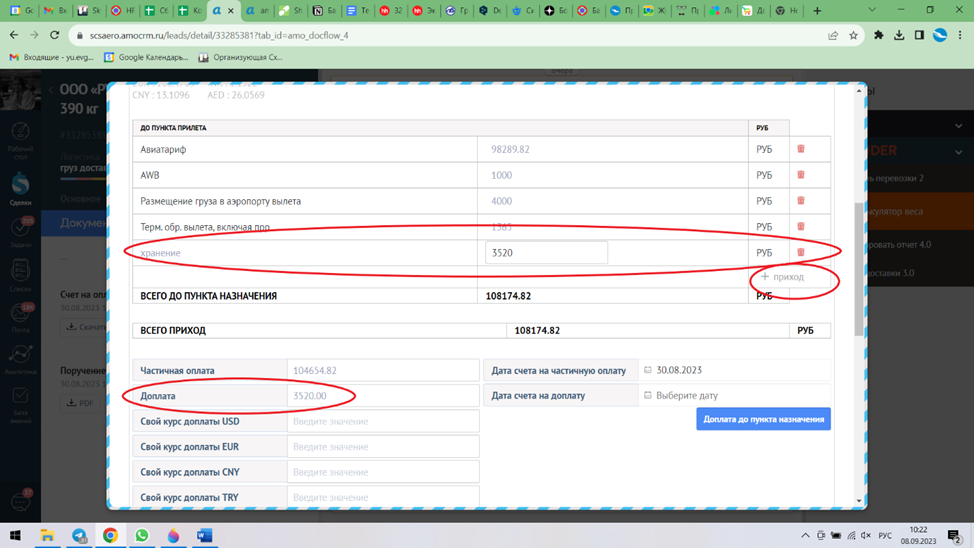Viewport: 974px width, 548px height.
Task: Delete the Размещение груза row via trash icon
Action: click(x=800, y=201)
